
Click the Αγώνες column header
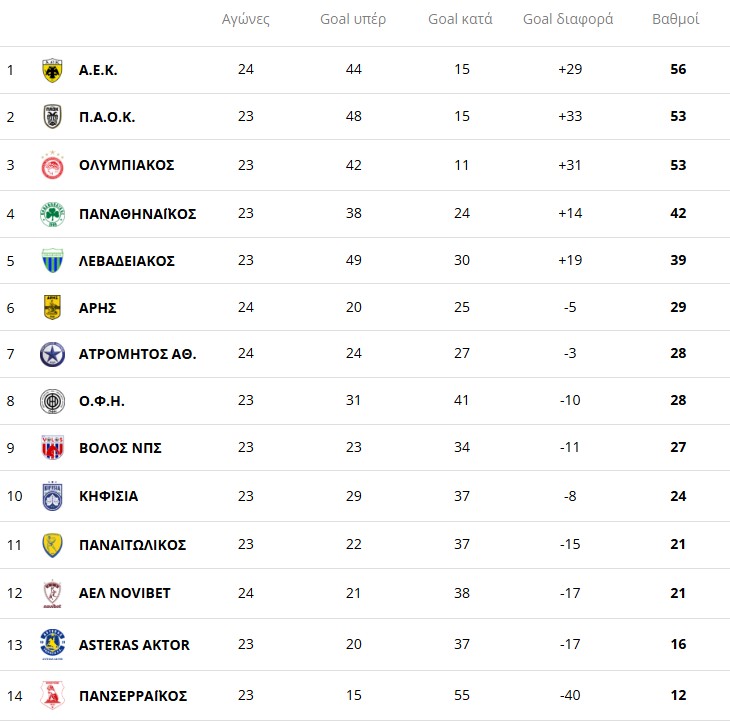click(246, 19)
